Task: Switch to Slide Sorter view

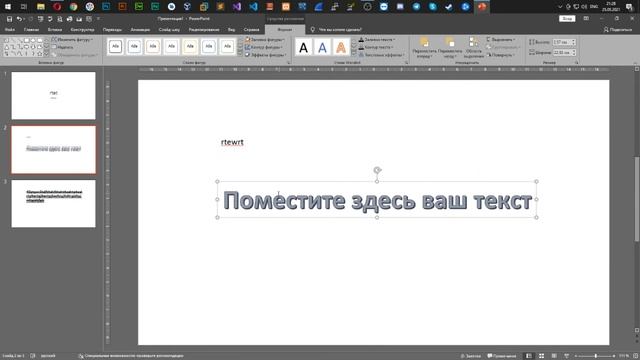Action: pos(541,356)
